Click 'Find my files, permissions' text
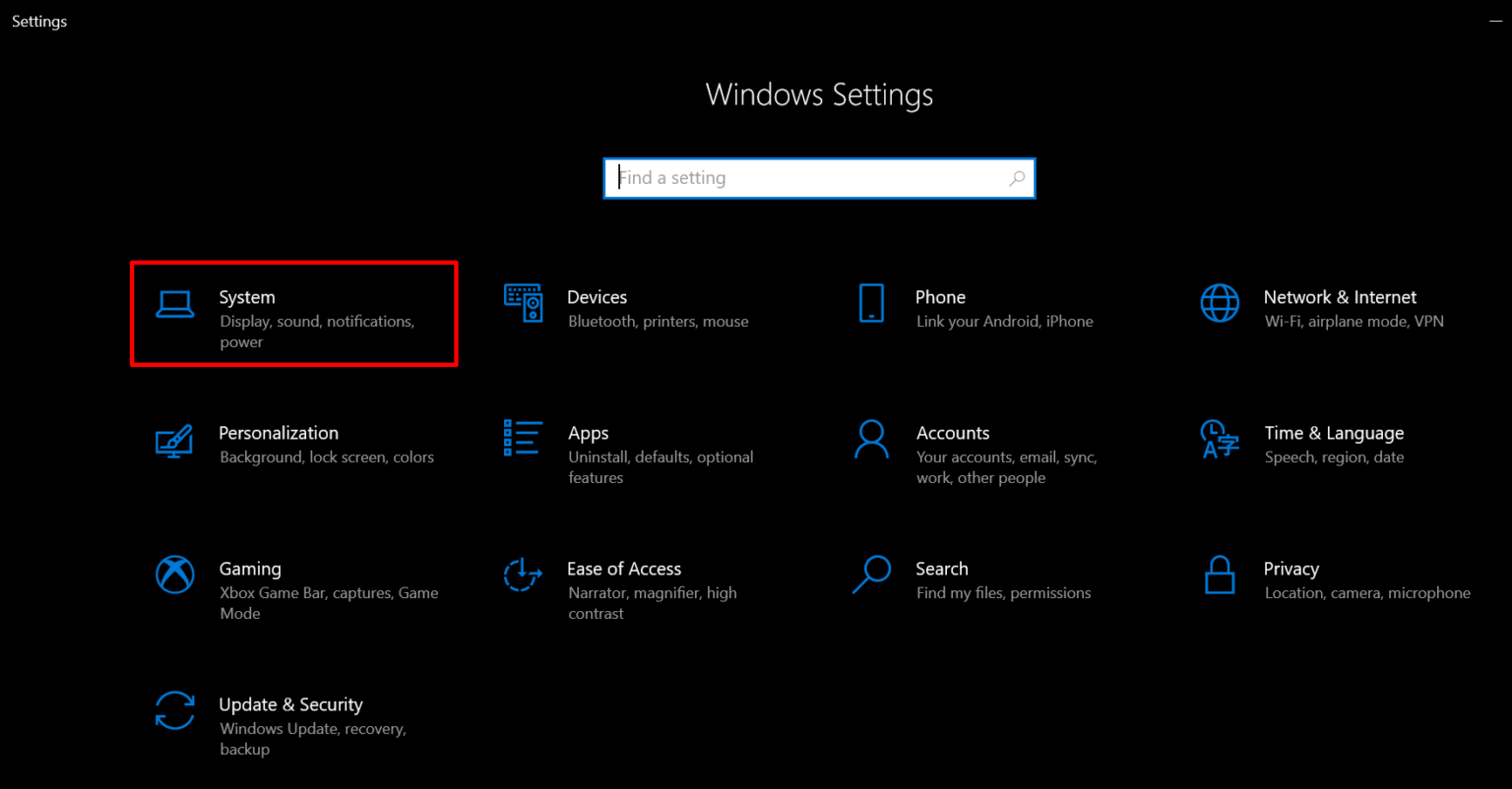 pyautogui.click(x=1004, y=593)
